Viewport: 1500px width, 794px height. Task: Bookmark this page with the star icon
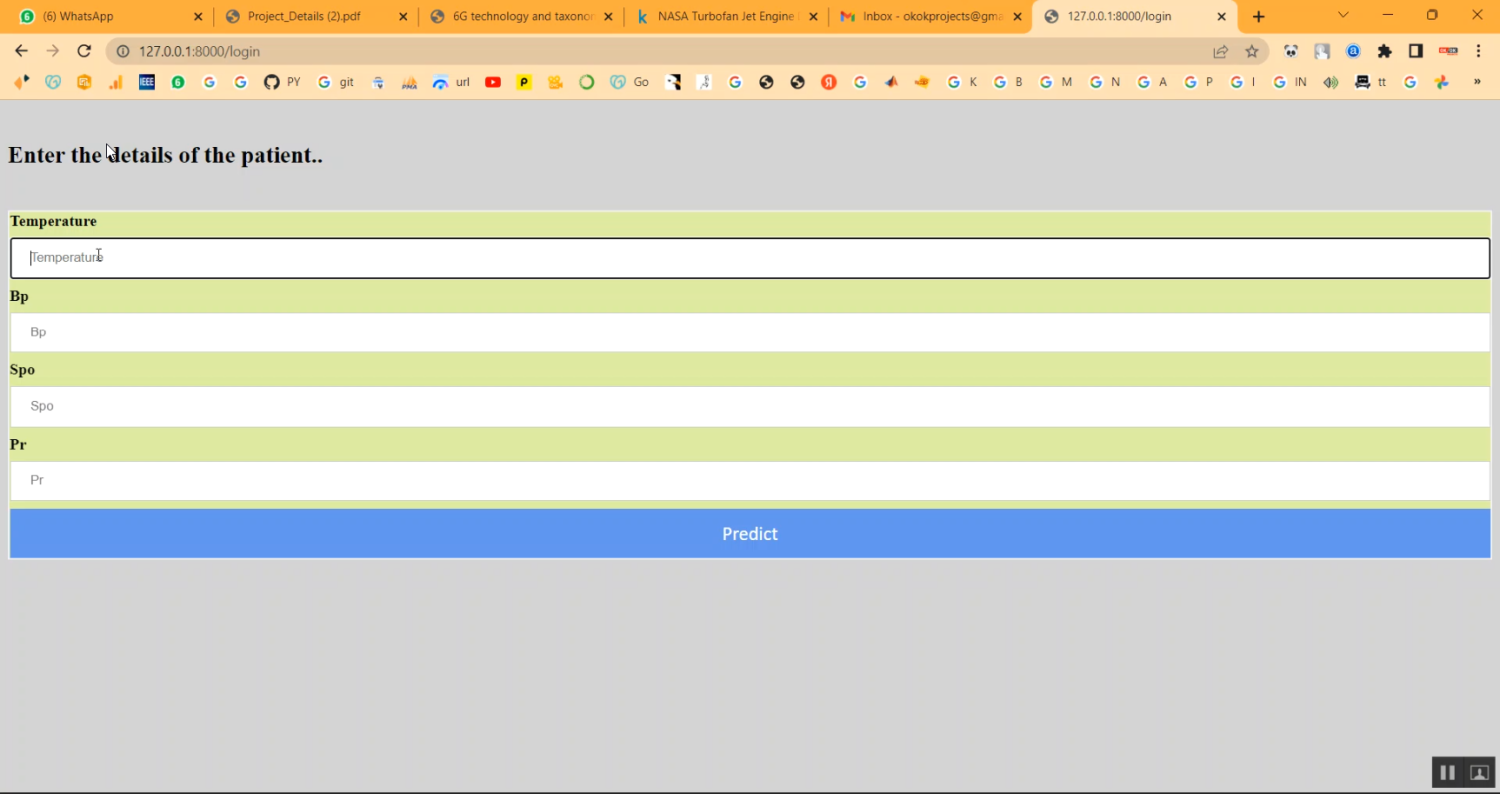[1251, 51]
